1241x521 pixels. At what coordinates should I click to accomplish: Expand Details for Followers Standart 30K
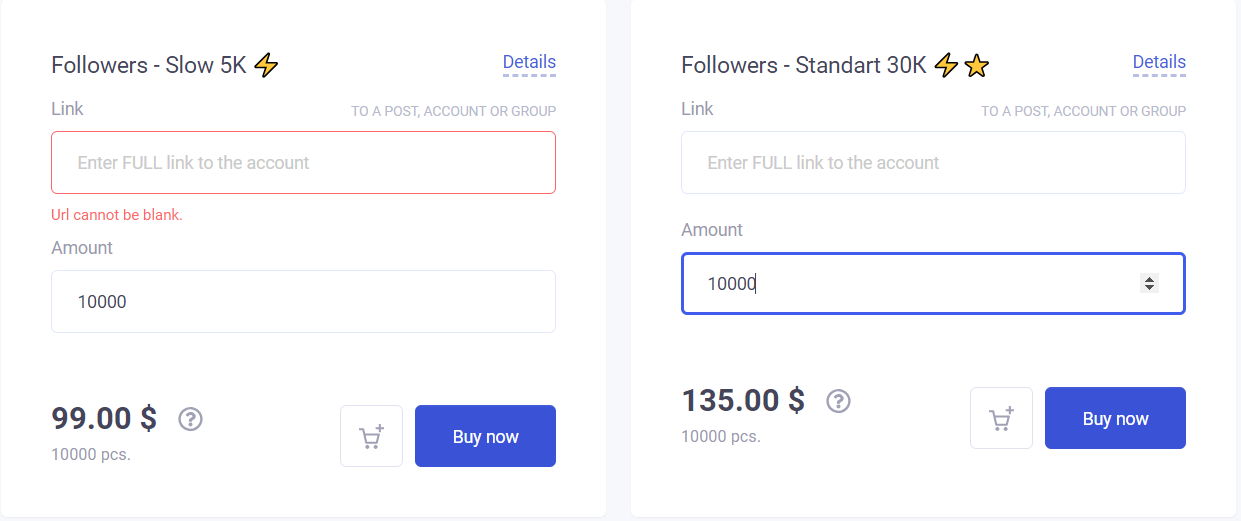point(1159,63)
